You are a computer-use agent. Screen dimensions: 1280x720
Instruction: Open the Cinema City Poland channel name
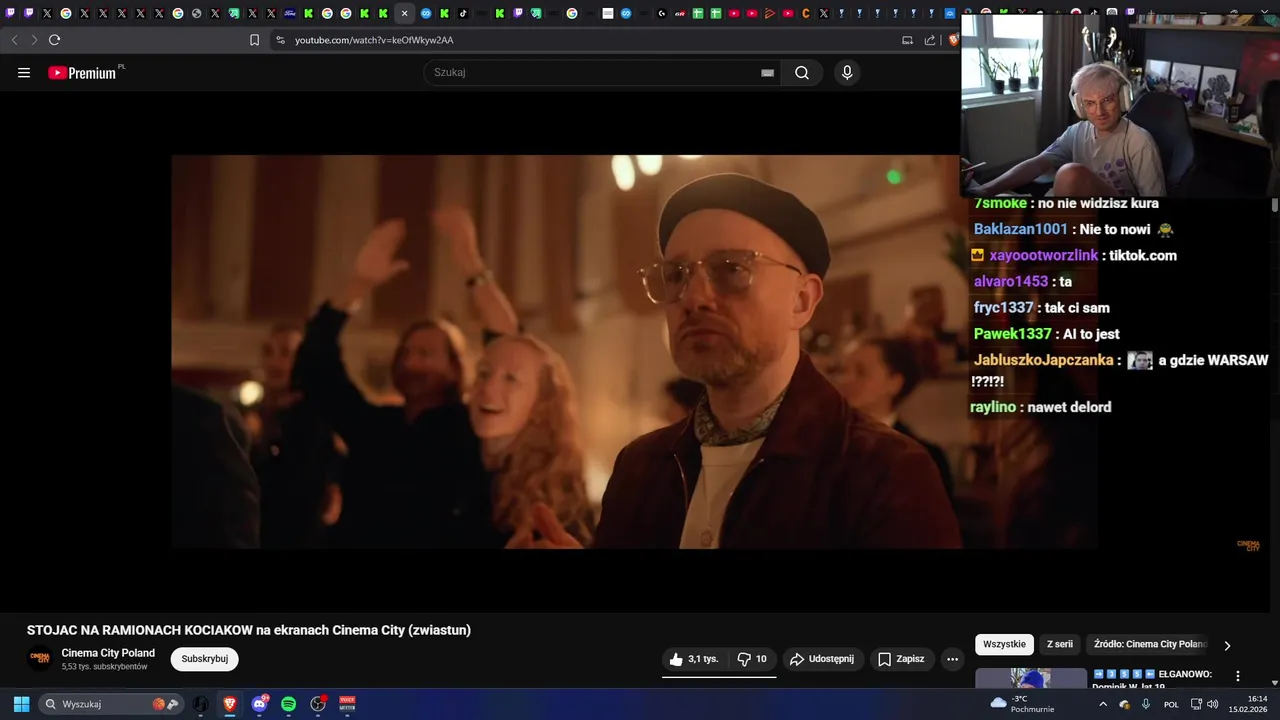coord(108,653)
